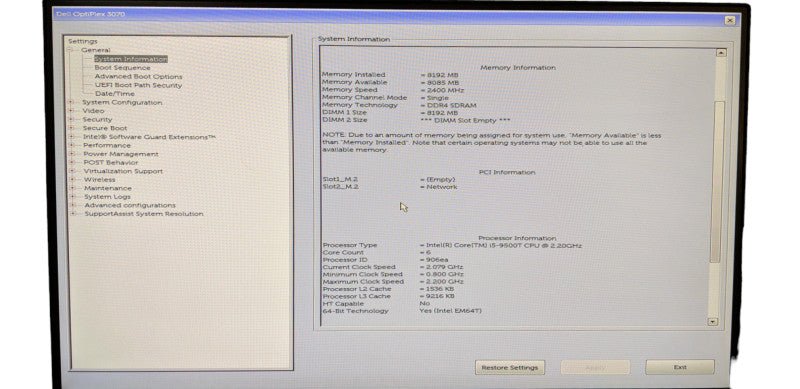Click the Restore Settings button
Image resolution: width=800 pixels, height=389 pixels.
pyautogui.click(x=510, y=368)
